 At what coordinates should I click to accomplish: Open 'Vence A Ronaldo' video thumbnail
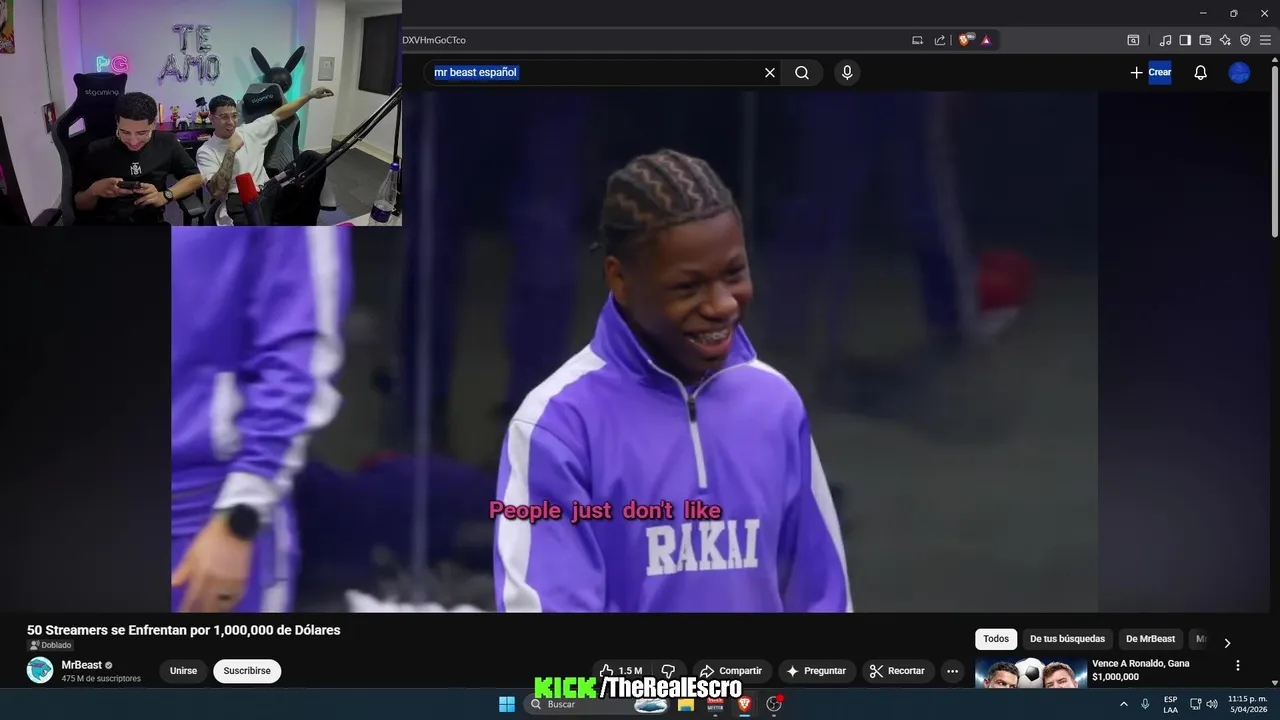tap(1031, 673)
